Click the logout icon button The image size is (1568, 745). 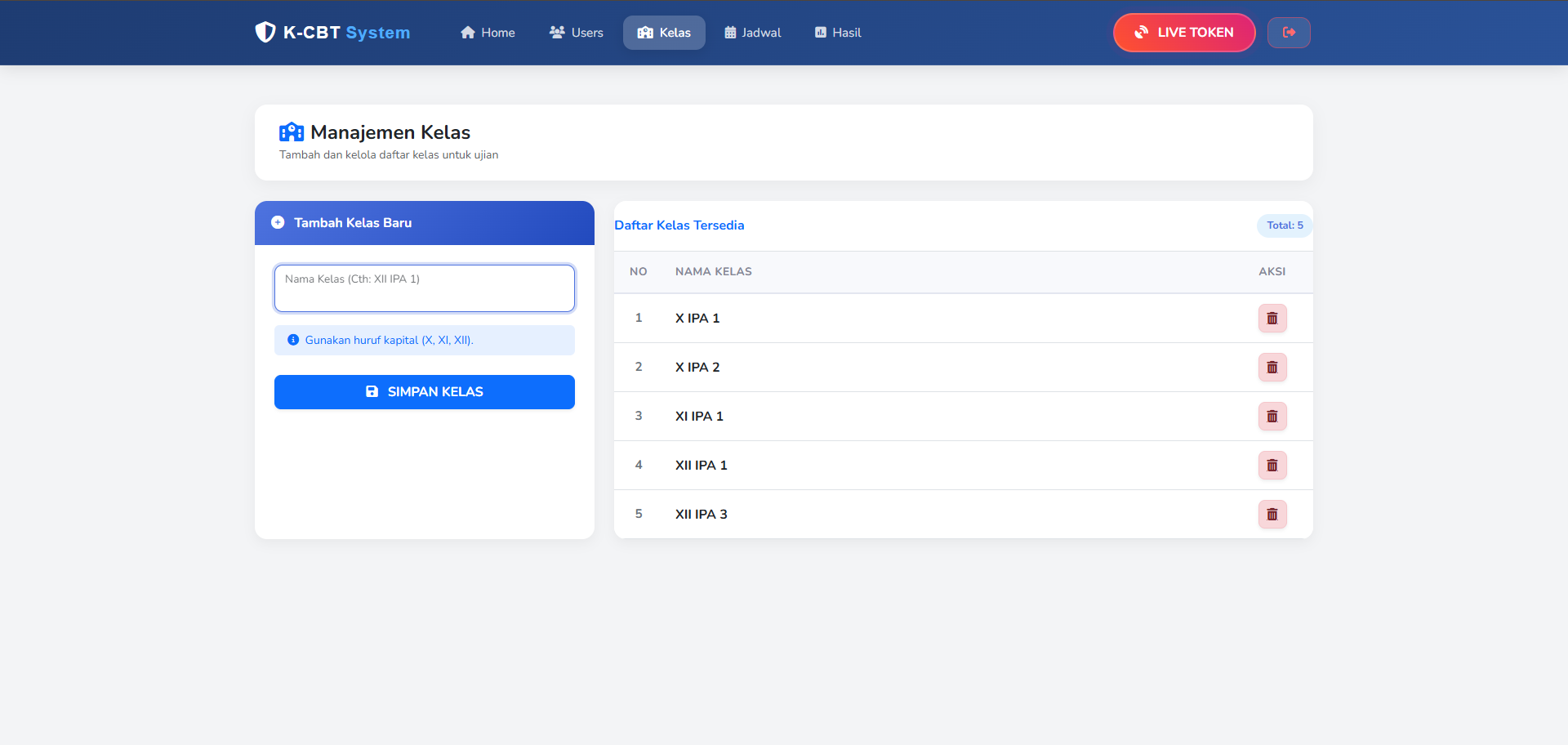pyautogui.click(x=1289, y=33)
